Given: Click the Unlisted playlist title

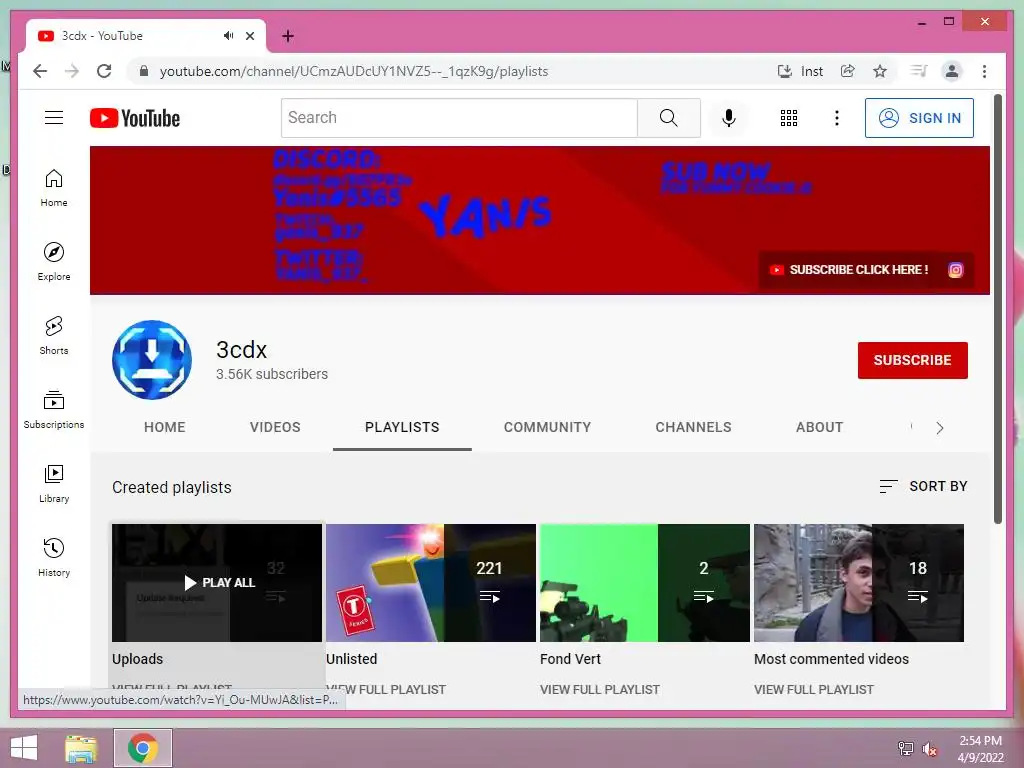Looking at the screenshot, I should coord(352,659).
